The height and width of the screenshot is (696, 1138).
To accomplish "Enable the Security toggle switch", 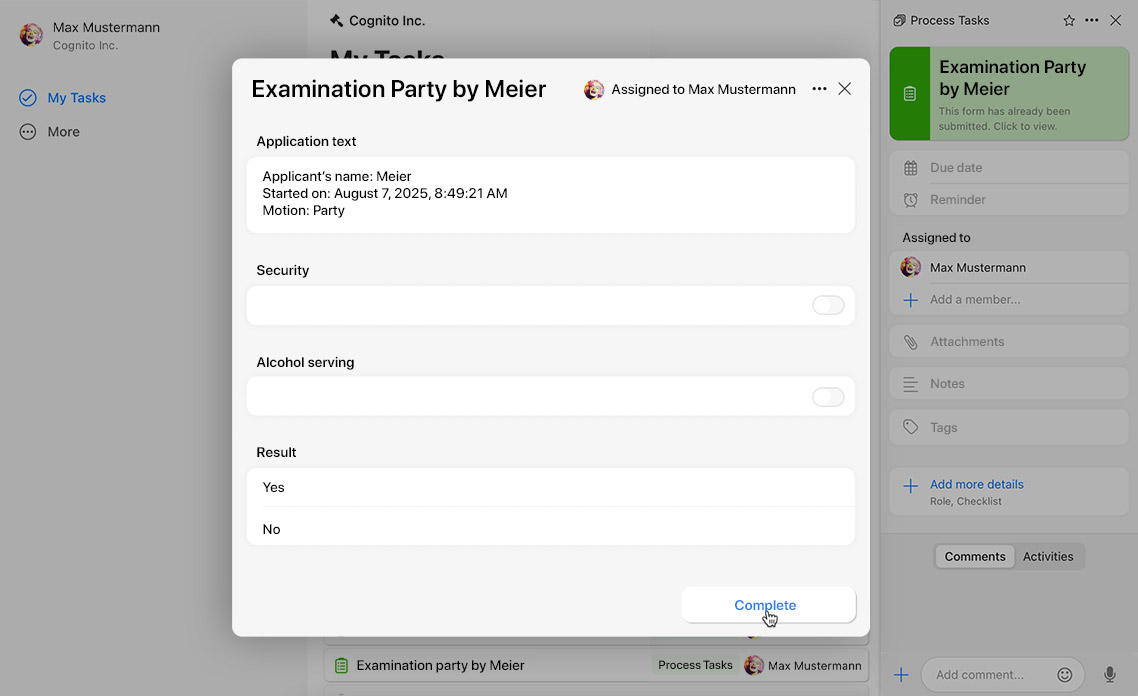I will coord(828,306).
